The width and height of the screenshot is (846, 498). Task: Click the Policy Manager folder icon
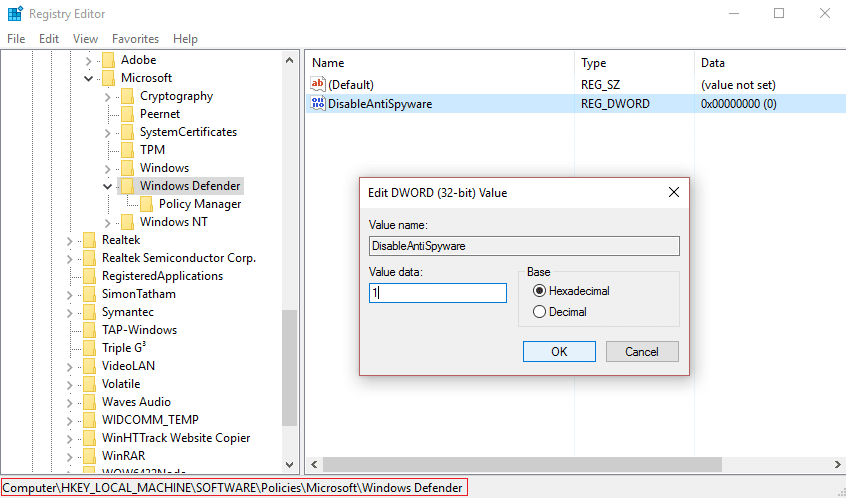coord(146,204)
